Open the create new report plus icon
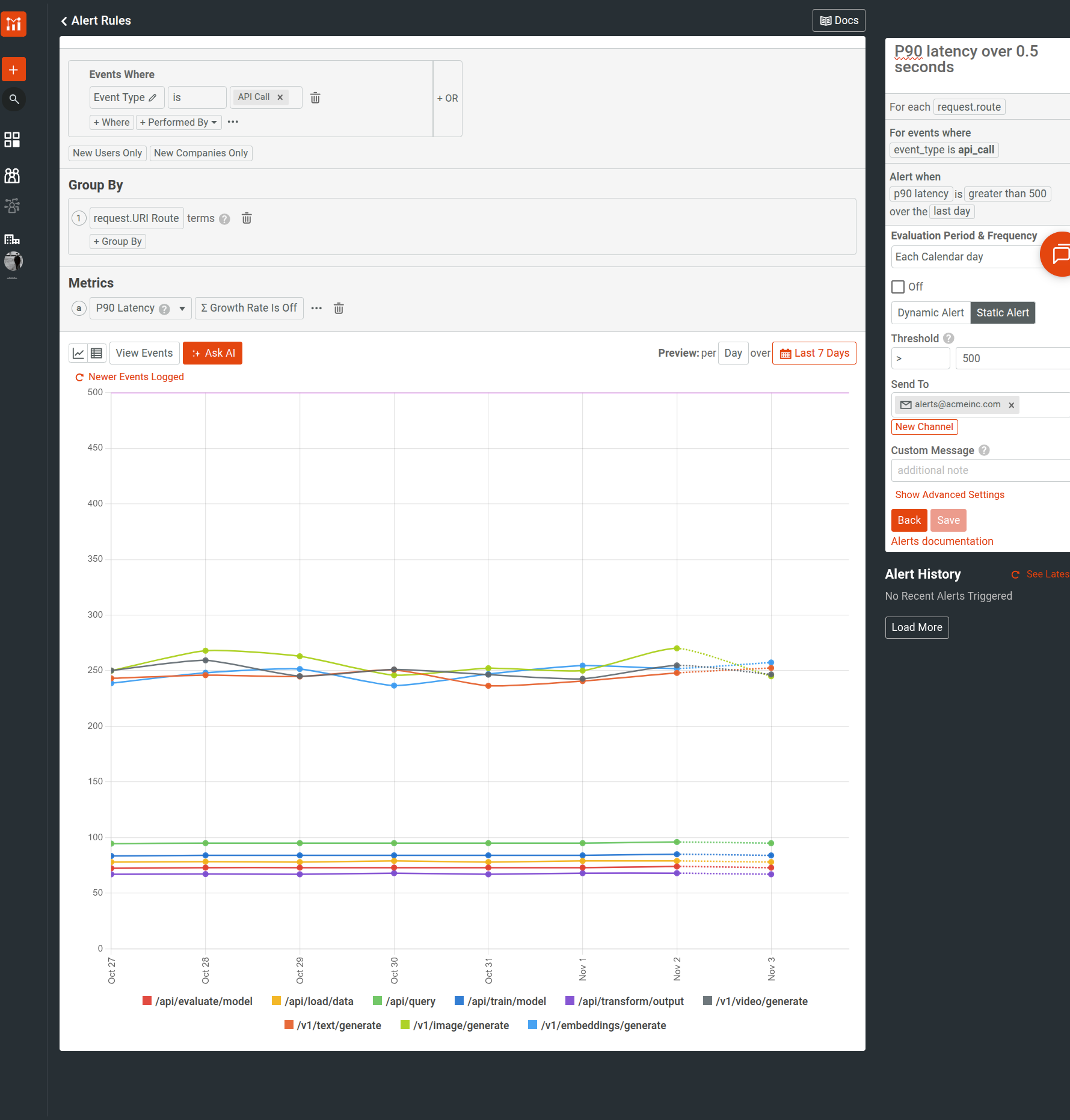 coord(13,69)
